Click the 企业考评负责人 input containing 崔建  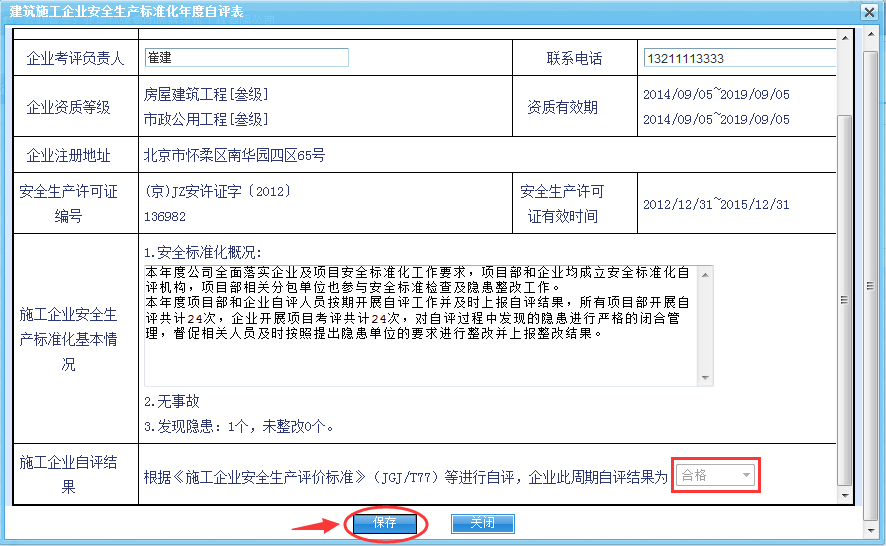click(246, 58)
